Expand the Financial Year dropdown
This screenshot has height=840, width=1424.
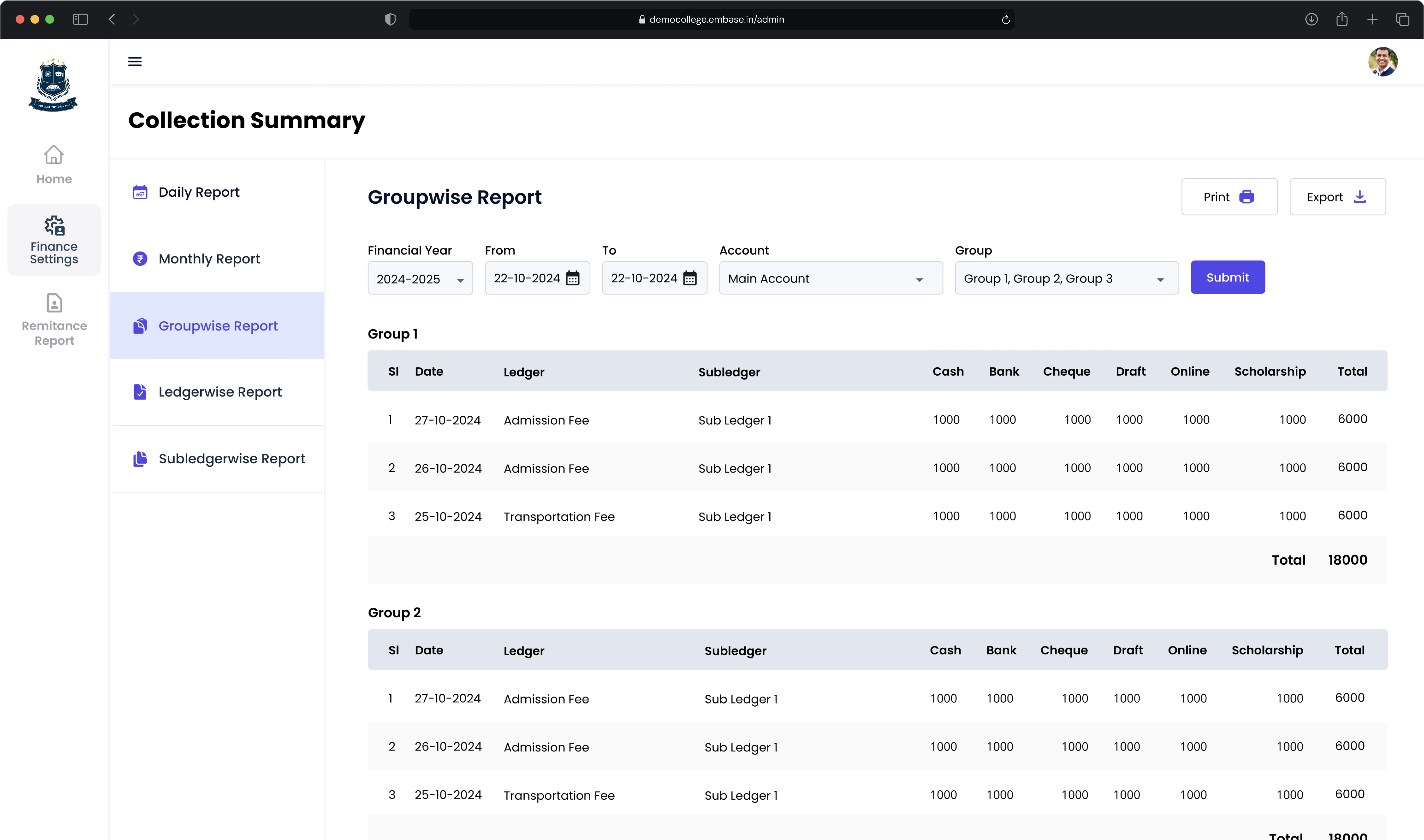[x=420, y=278]
